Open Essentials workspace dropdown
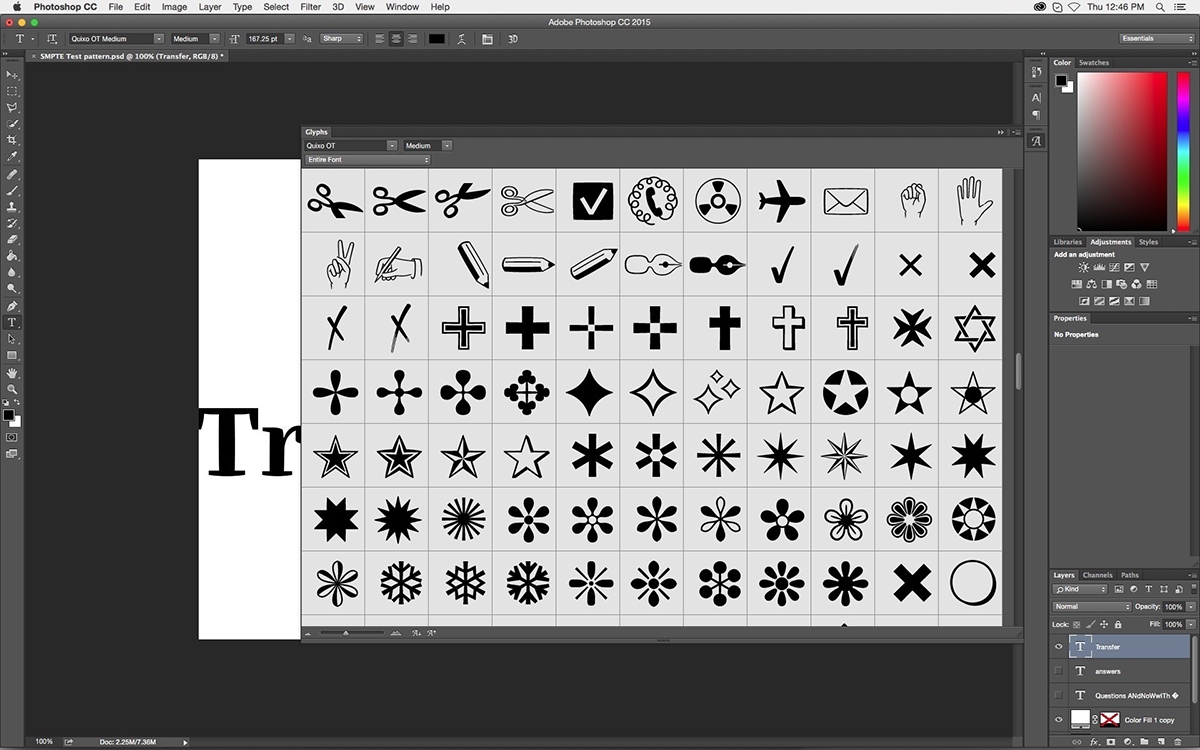 coord(1157,39)
